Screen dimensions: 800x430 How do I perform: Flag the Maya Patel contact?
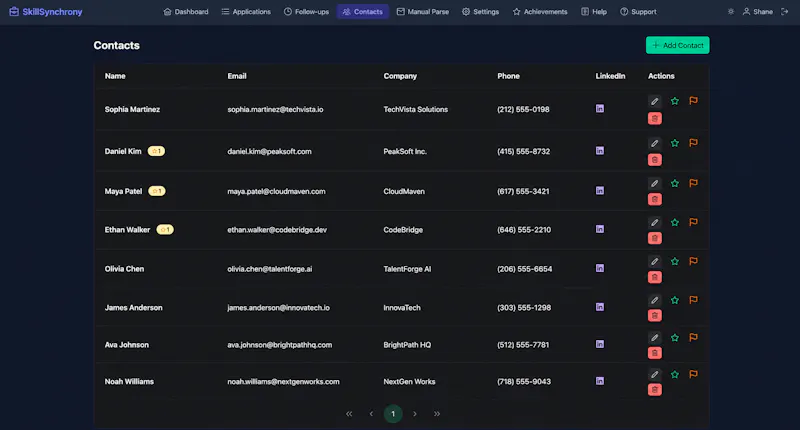point(693,183)
